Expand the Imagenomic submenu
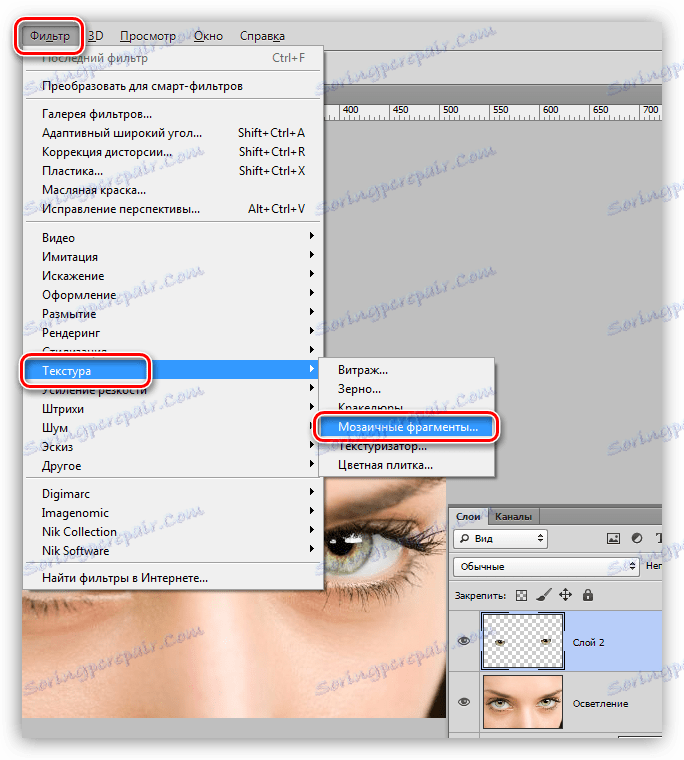 pos(173,512)
